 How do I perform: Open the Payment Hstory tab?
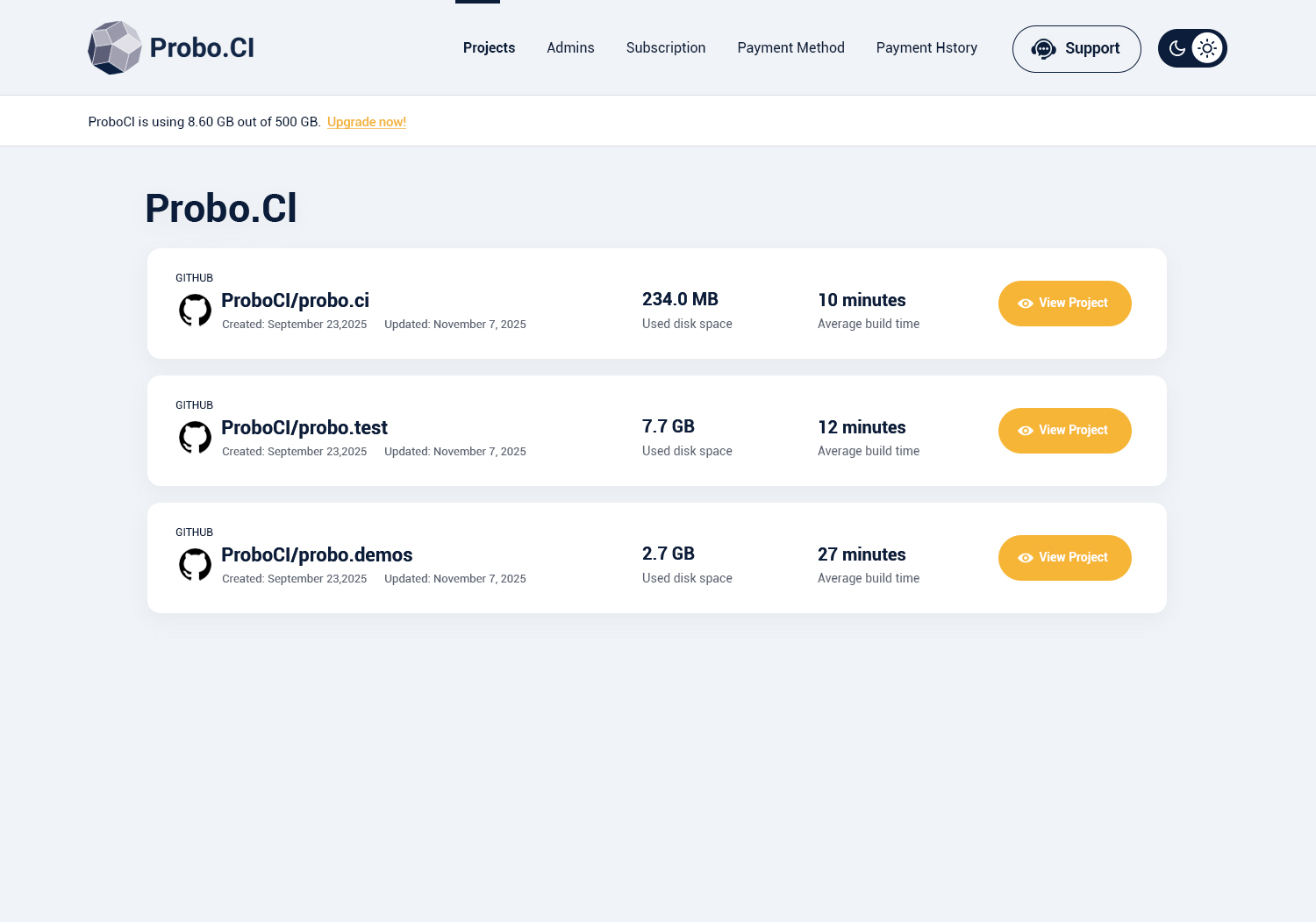pos(926,48)
